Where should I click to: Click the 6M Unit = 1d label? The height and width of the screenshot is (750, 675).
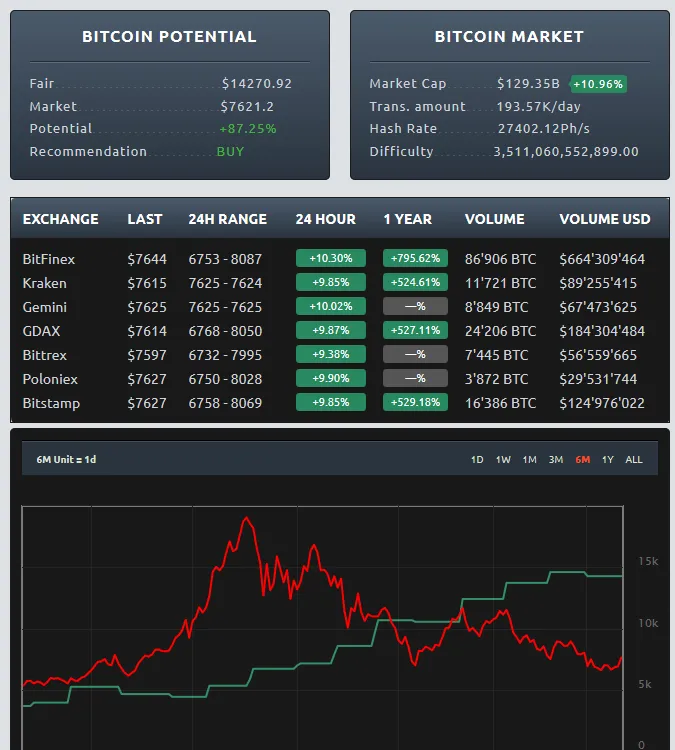(x=66, y=460)
